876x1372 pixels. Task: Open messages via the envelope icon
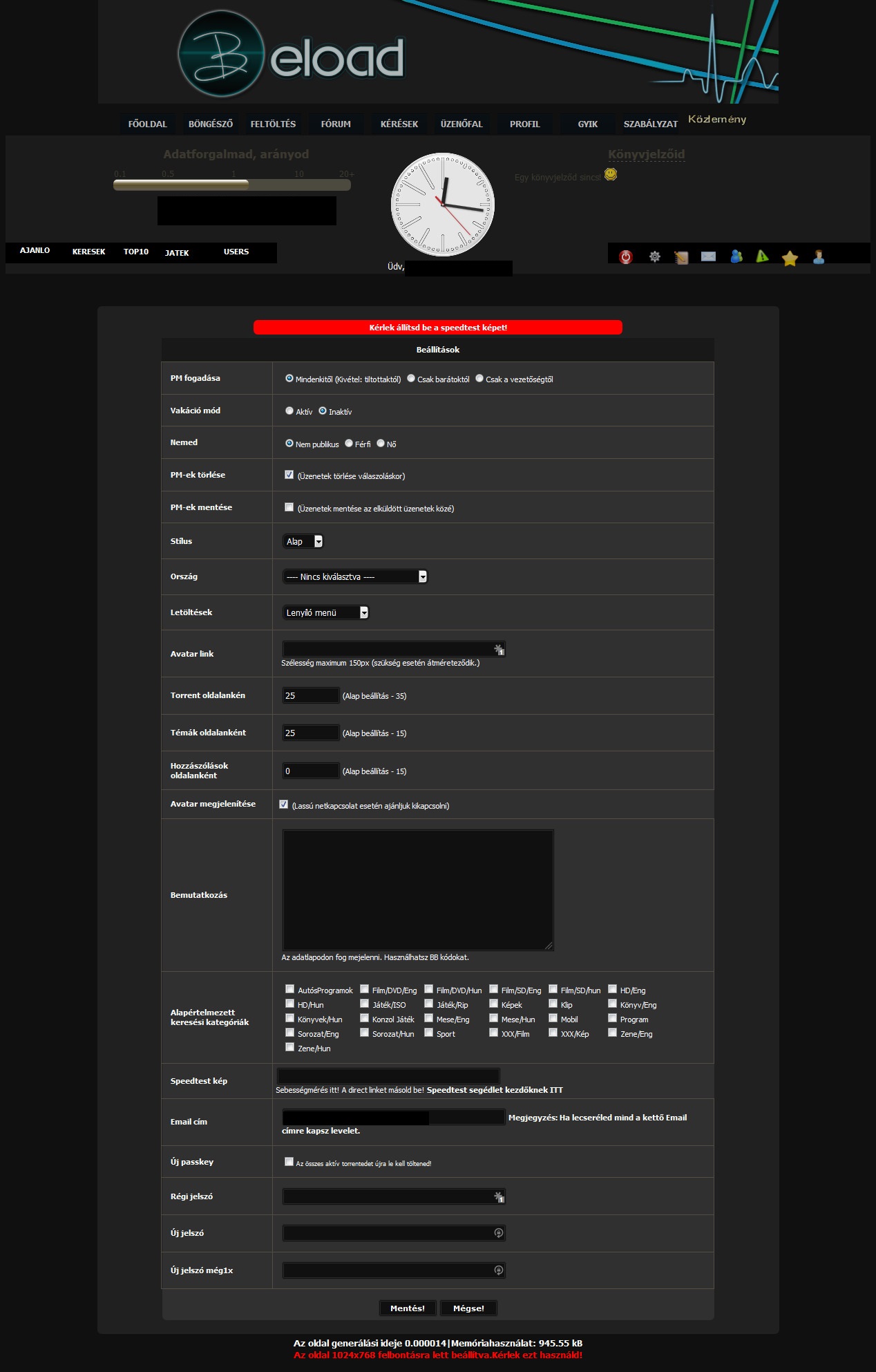click(708, 256)
